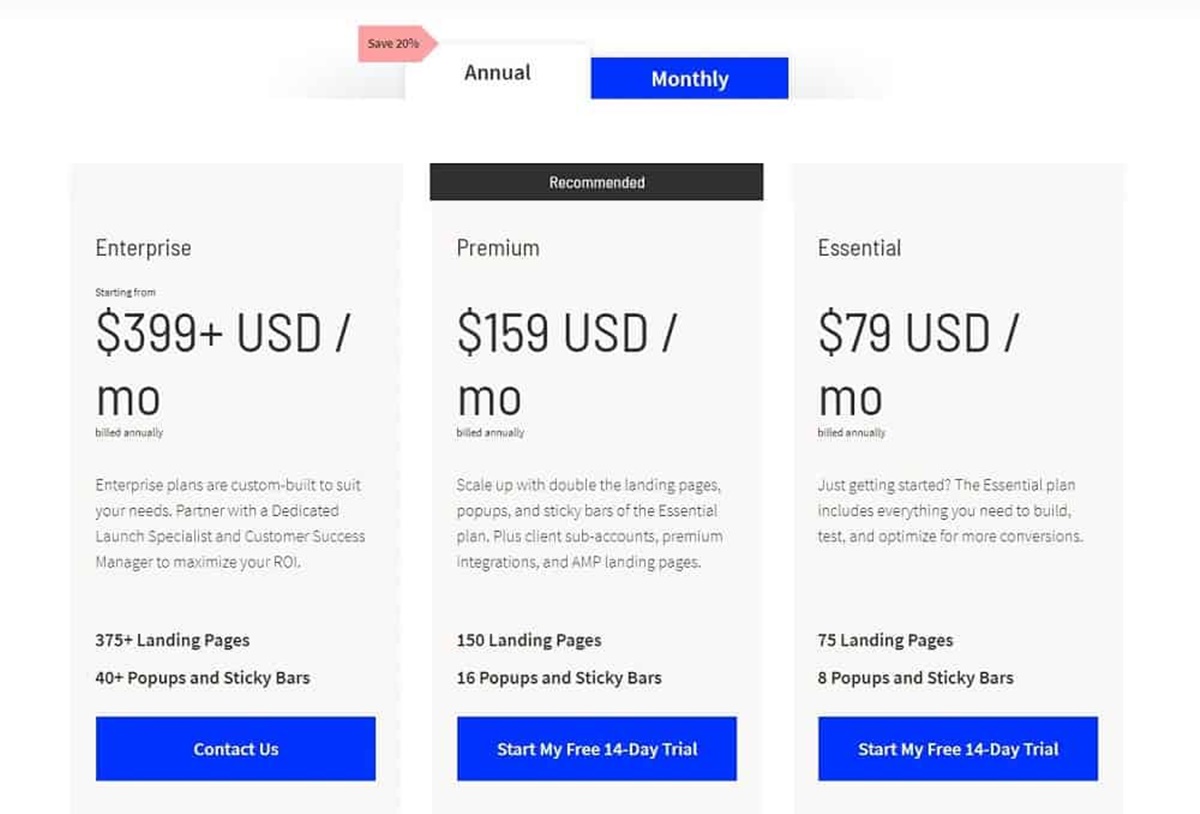Image resolution: width=1200 pixels, height=814 pixels.
Task: Start free 14-day trial for Essential
Action: point(958,749)
